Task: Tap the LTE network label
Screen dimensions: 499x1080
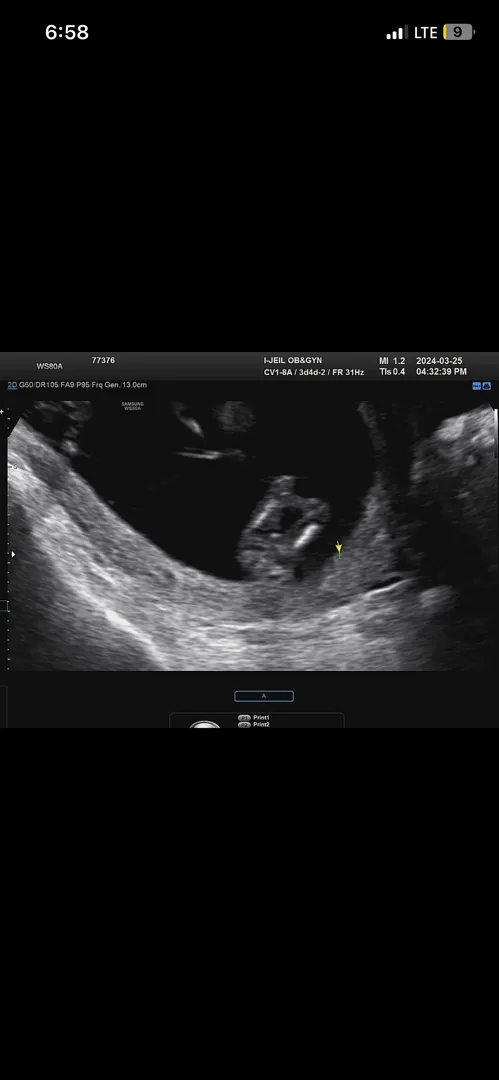Action: [x=425, y=32]
